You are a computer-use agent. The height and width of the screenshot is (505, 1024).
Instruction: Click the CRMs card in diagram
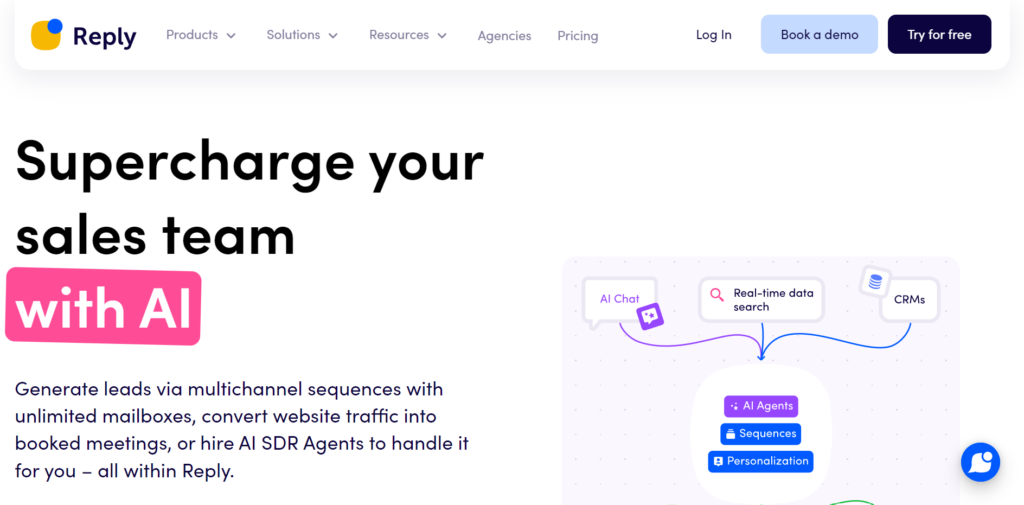(909, 300)
